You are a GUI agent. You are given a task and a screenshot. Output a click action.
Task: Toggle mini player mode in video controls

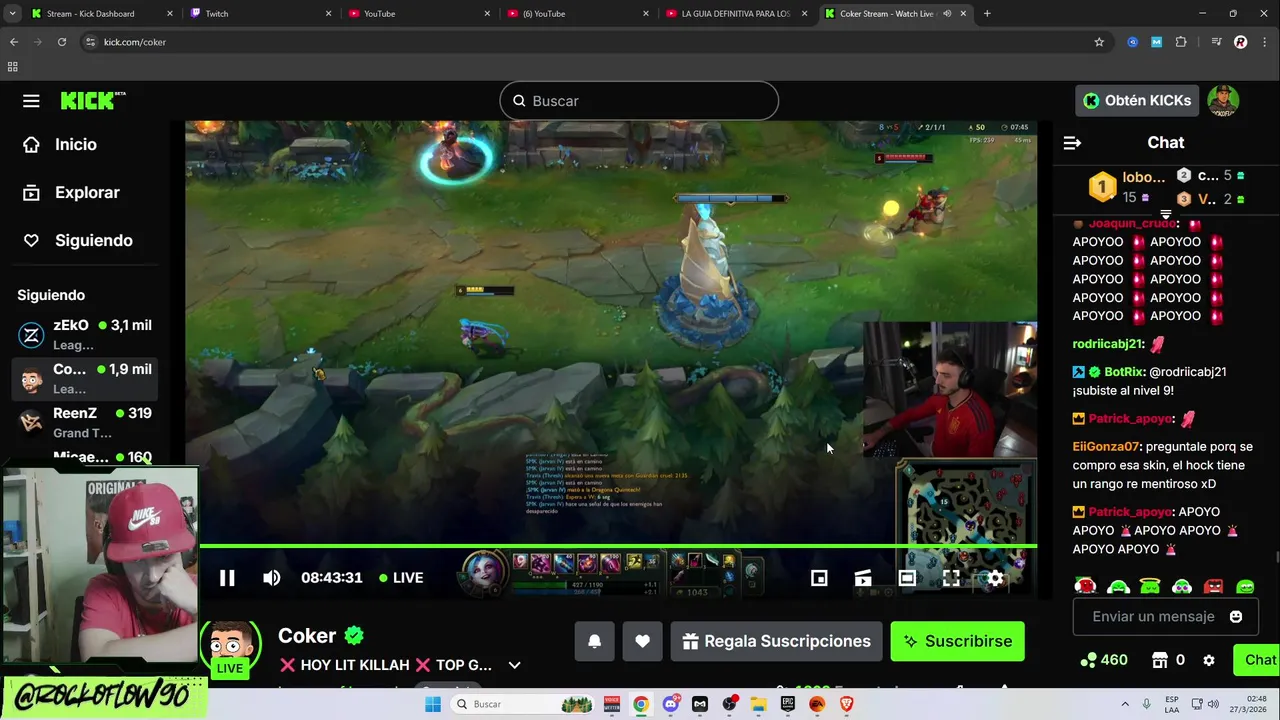tap(819, 578)
